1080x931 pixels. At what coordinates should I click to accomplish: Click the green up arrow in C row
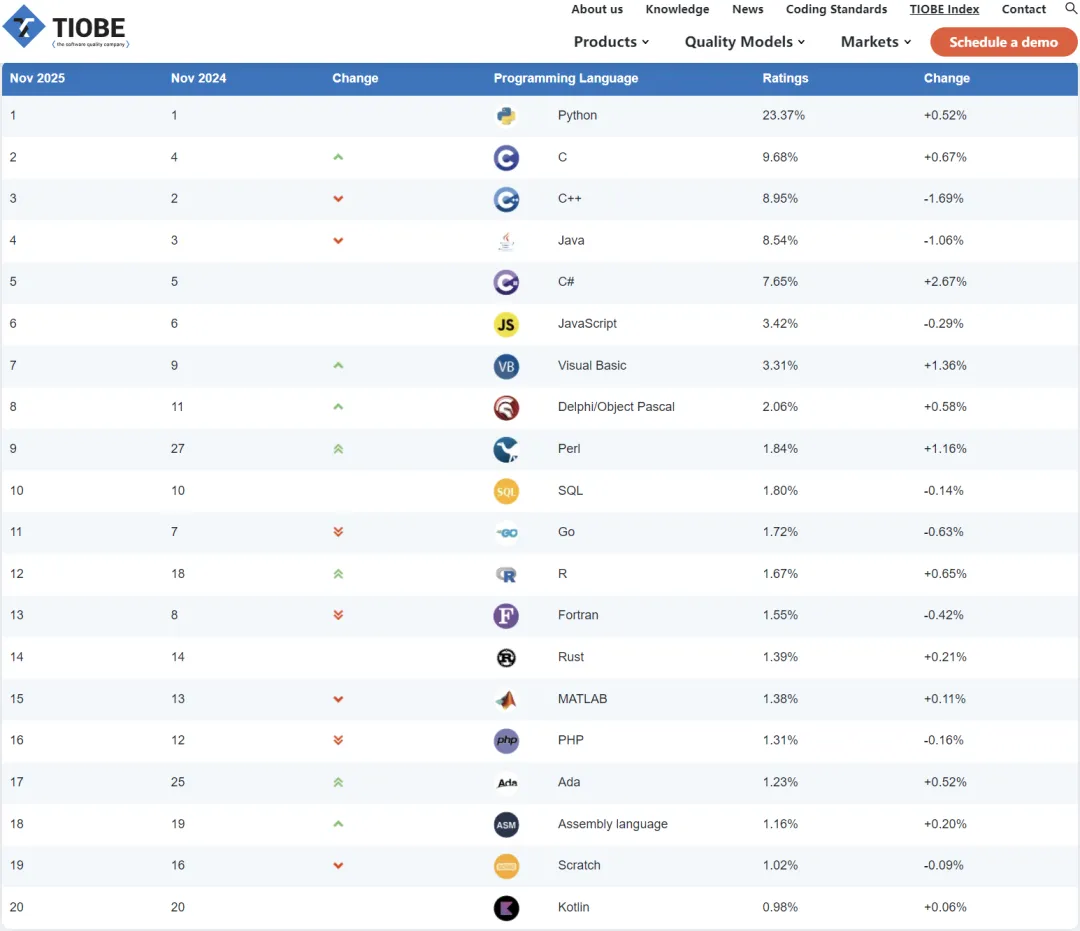click(x=338, y=157)
